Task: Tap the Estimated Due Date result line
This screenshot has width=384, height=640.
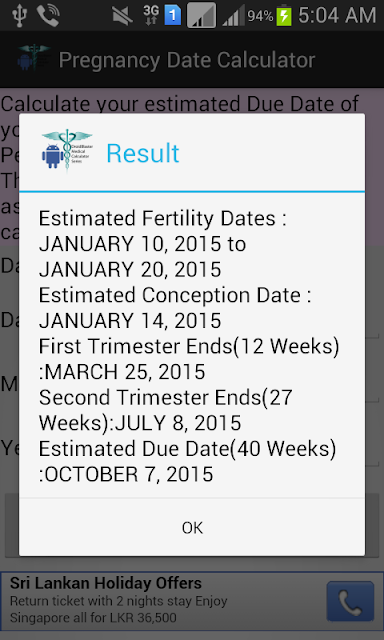Action: pyautogui.click(x=187, y=461)
